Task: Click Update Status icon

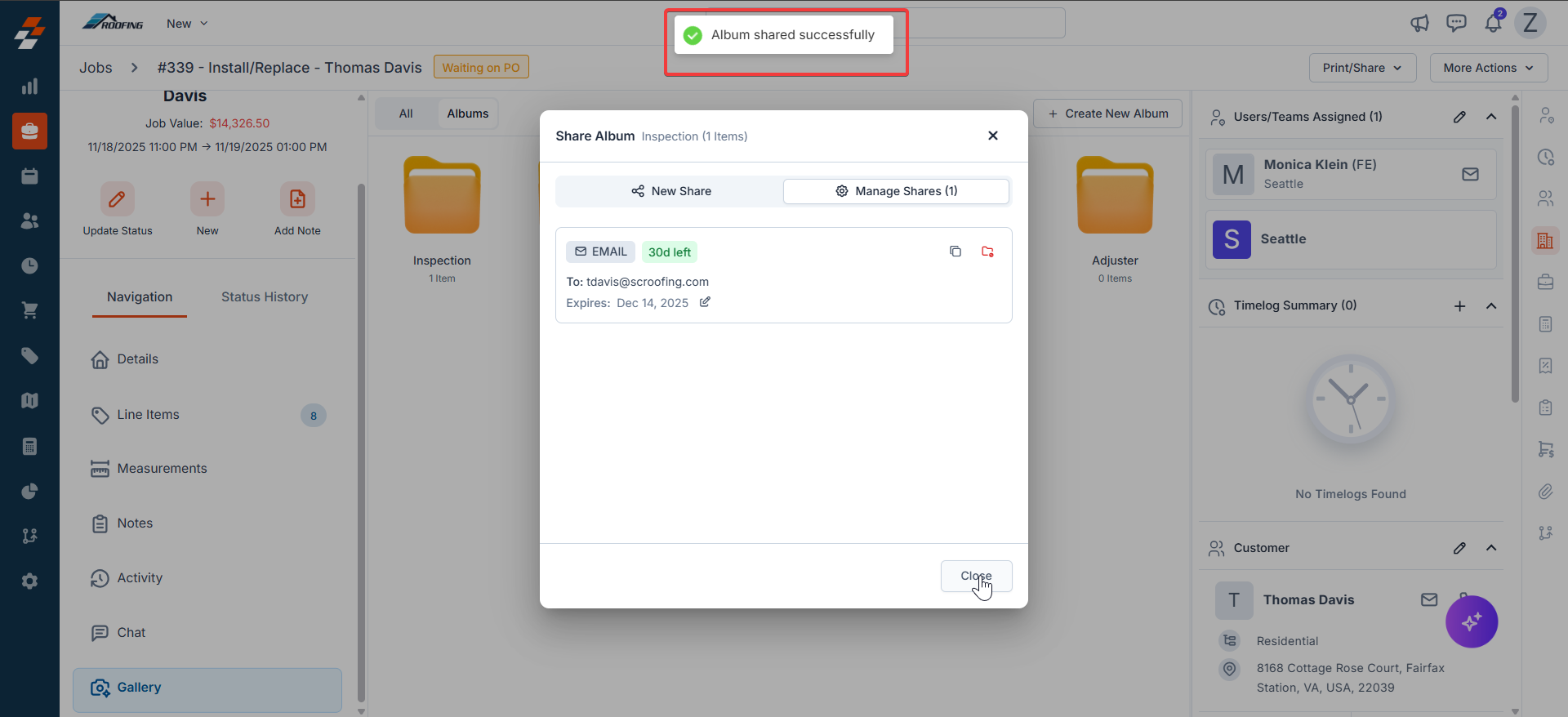Action: (x=118, y=198)
